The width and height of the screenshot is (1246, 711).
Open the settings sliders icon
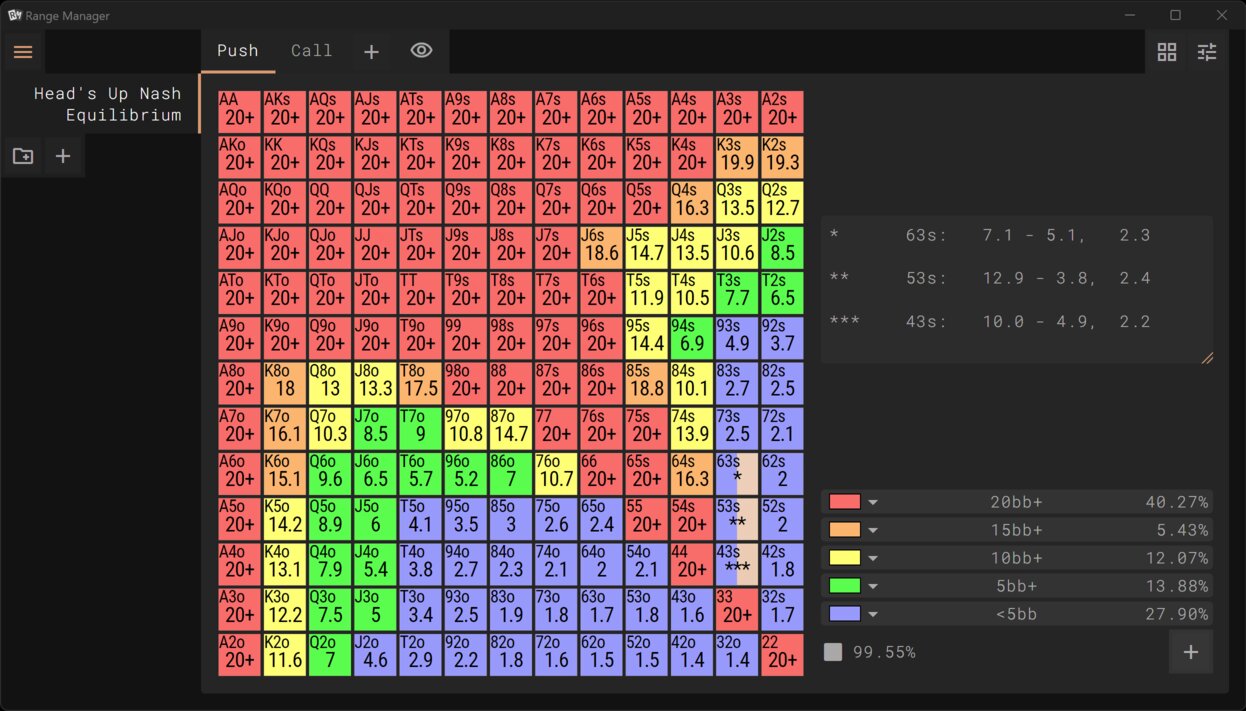pos(1207,52)
